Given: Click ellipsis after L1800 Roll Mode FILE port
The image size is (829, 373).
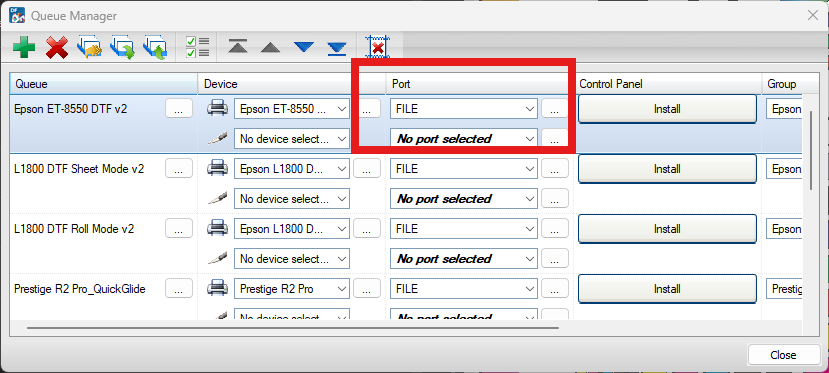Looking at the screenshot, I should [x=555, y=229].
